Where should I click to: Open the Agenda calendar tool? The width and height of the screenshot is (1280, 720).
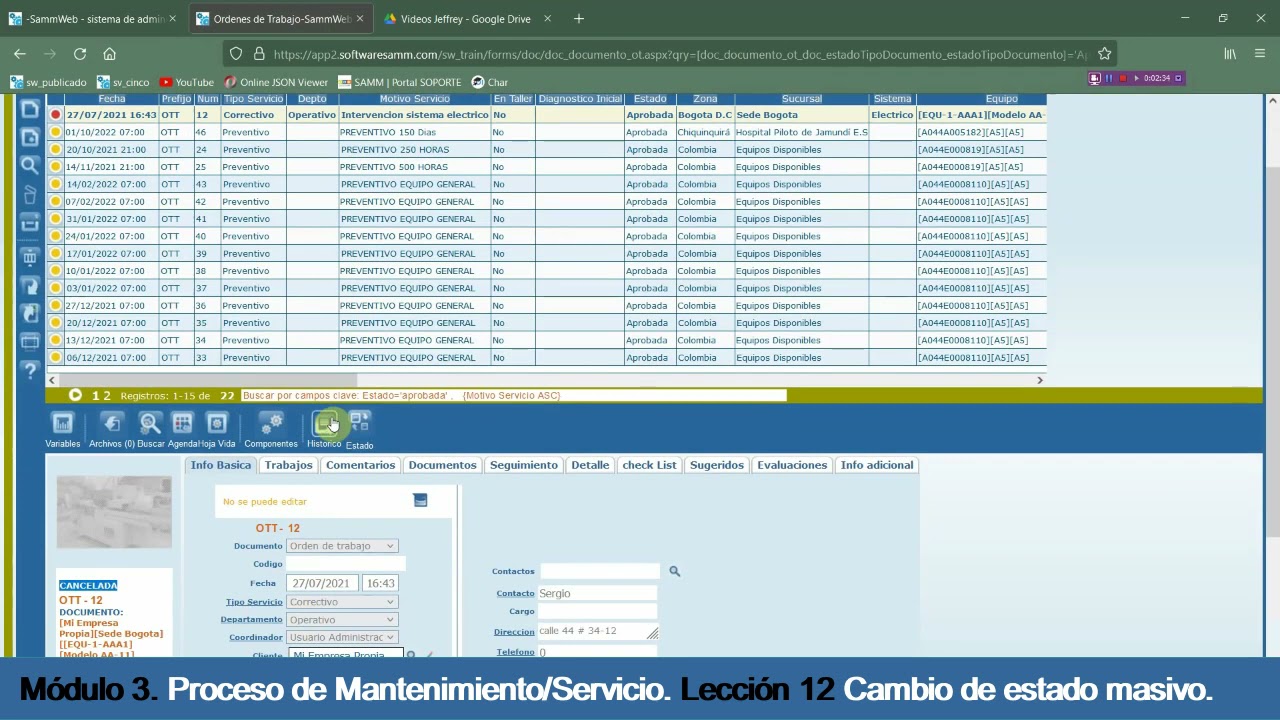click(x=182, y=424)
